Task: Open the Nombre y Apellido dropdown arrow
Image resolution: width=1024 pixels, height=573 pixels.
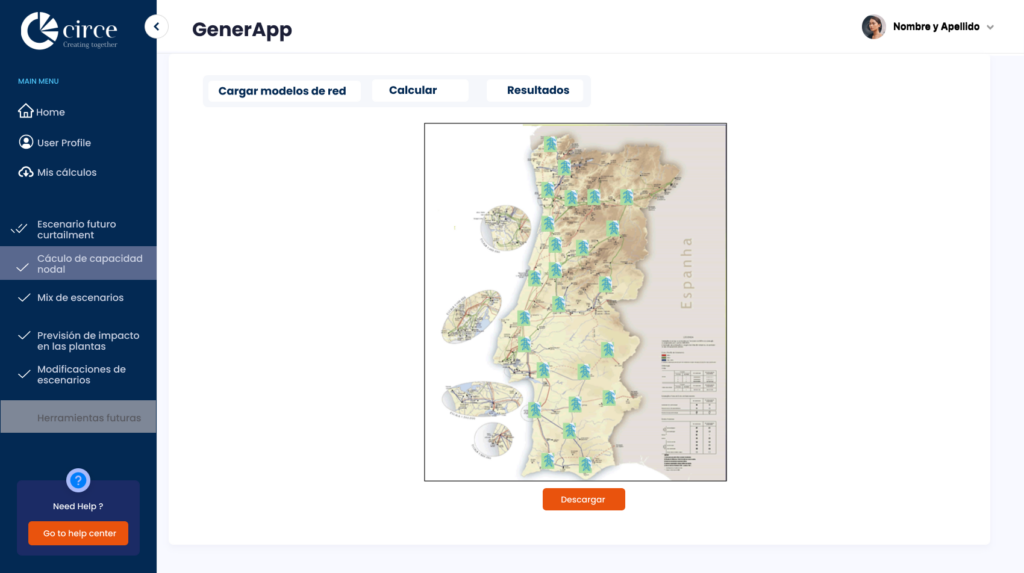Action: click(990, 28)
